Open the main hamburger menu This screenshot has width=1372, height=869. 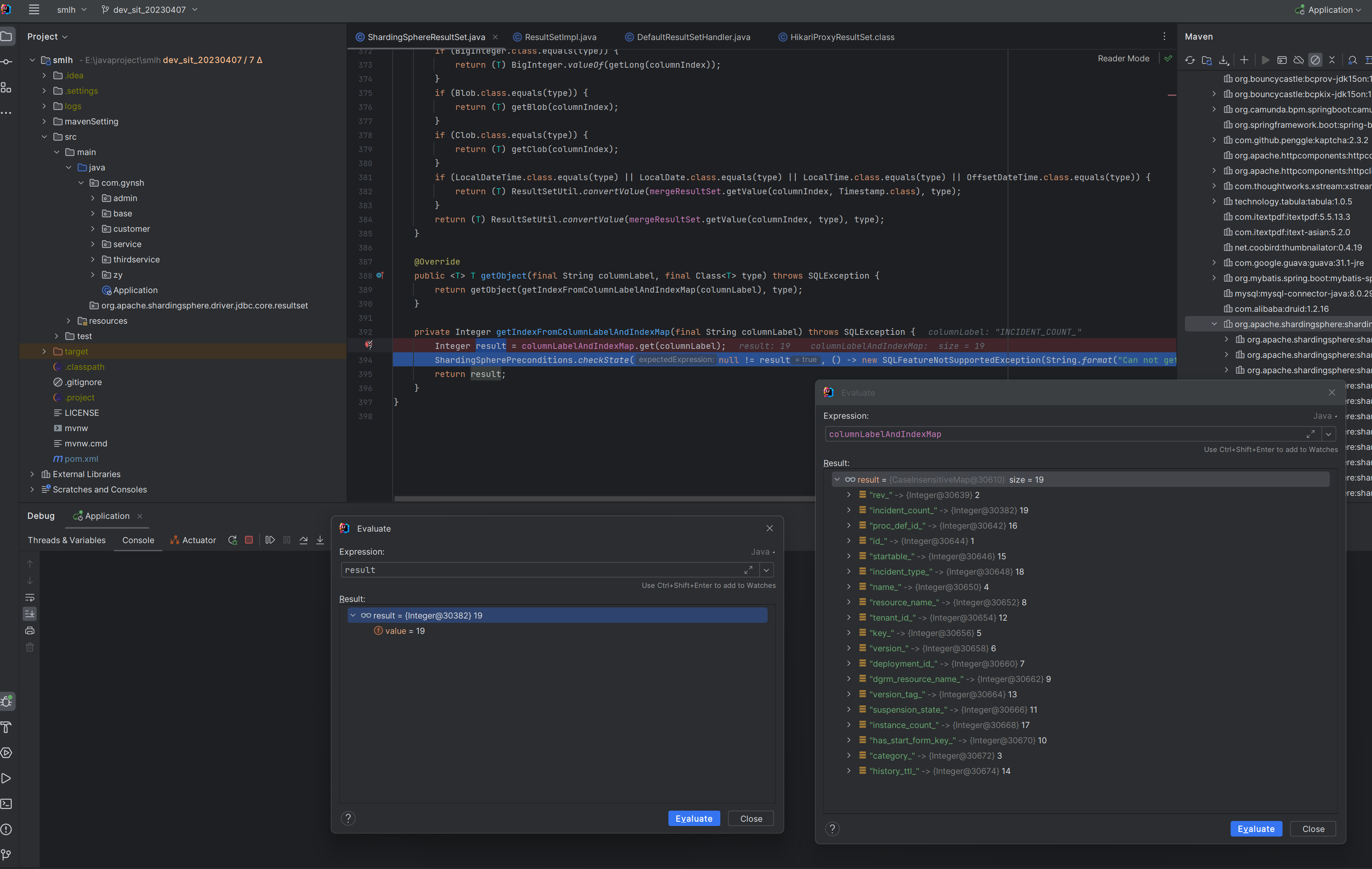pos(34,10)
